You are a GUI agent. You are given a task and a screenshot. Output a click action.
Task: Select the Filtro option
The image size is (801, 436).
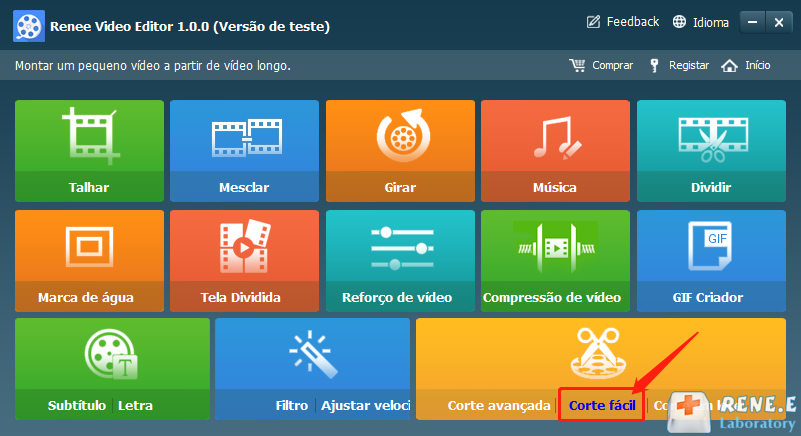292,405
